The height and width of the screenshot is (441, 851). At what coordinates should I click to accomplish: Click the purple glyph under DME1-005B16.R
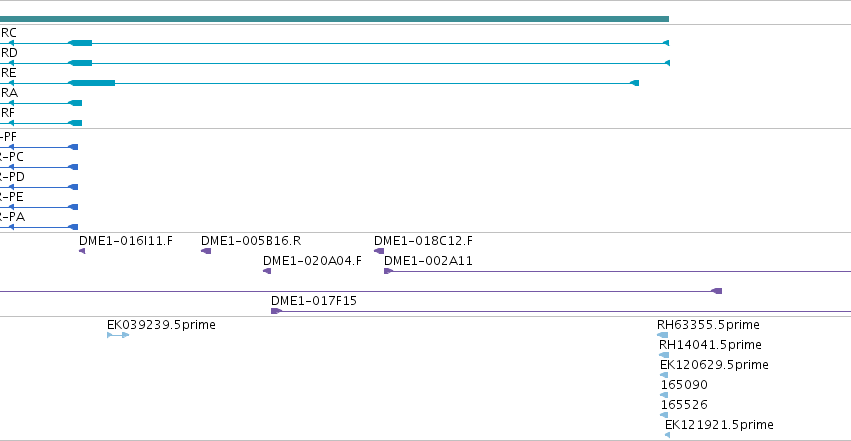coord(206,251)
